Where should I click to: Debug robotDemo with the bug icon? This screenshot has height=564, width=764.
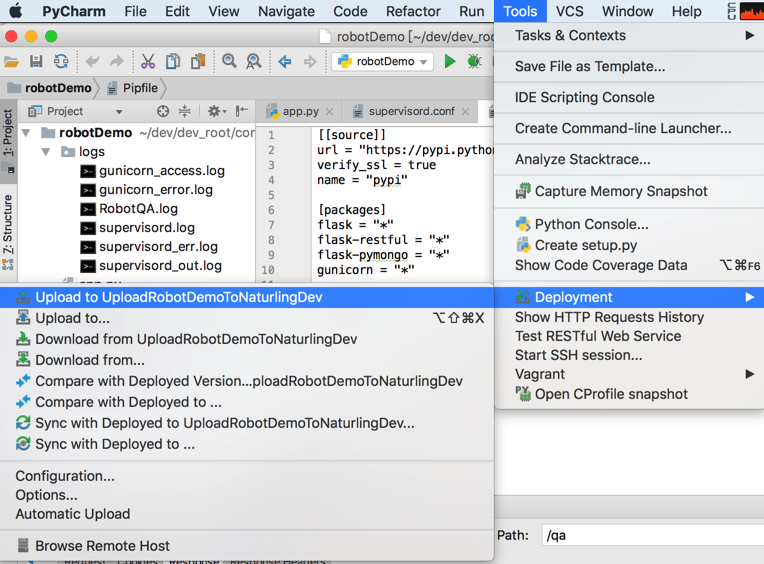pyautogui.click(x=474, y=61)
